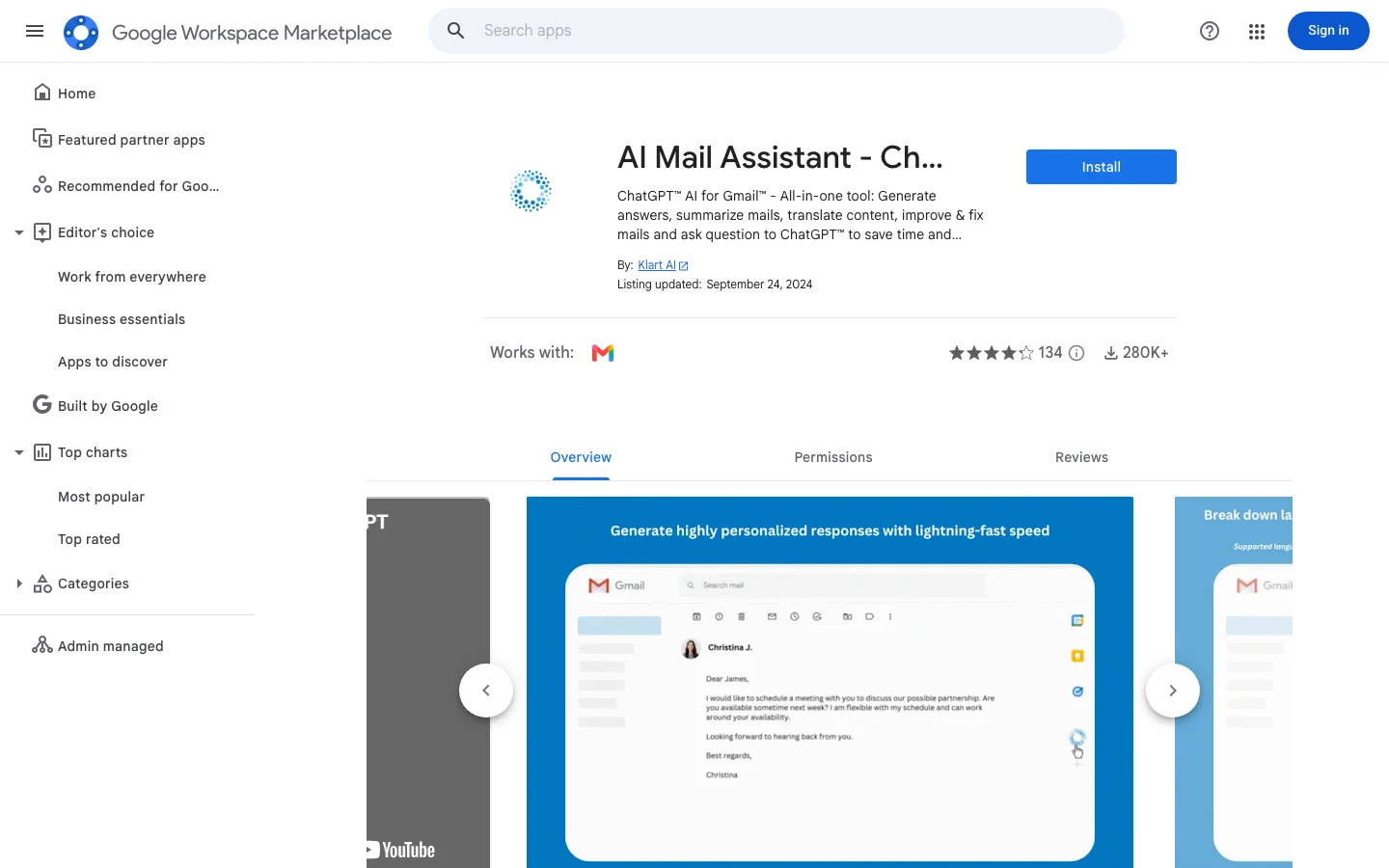Screen dimensions: 1389x868
Task: Click the Listing updated September 24, 2024 text
Action: (715, 285)
